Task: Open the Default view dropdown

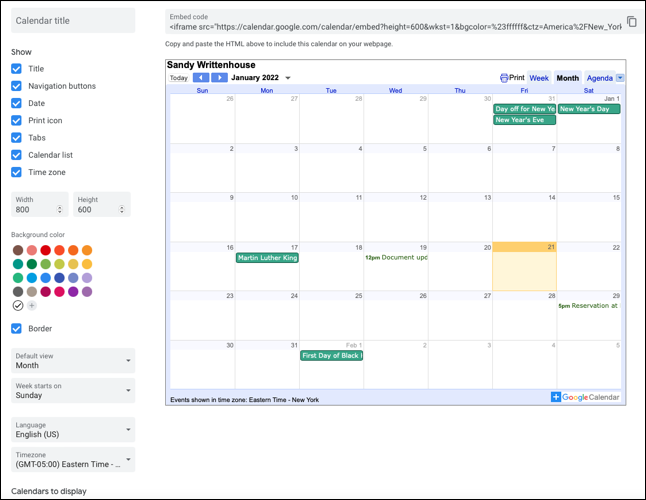Action: (x=73, y=361)
